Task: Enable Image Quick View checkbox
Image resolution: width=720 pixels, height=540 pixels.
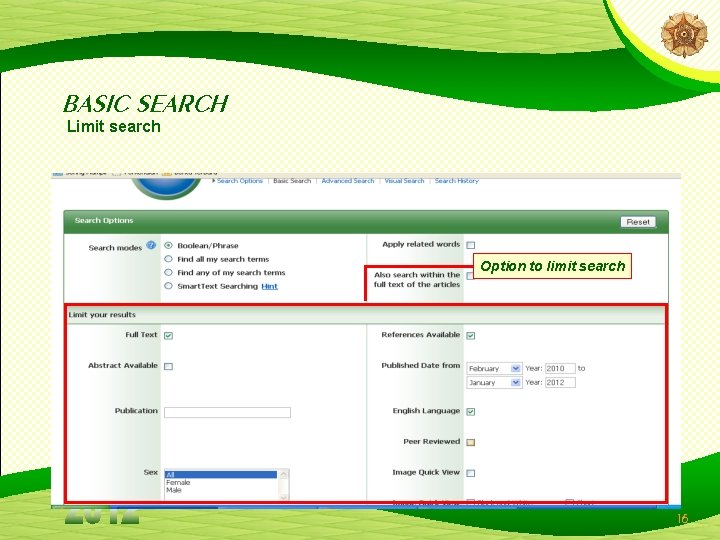Action: [x=471, y=473]
